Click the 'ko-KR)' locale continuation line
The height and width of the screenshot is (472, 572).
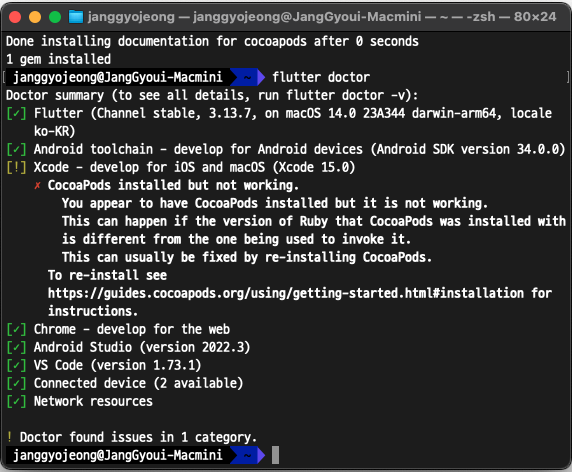(x=54, y=131)
